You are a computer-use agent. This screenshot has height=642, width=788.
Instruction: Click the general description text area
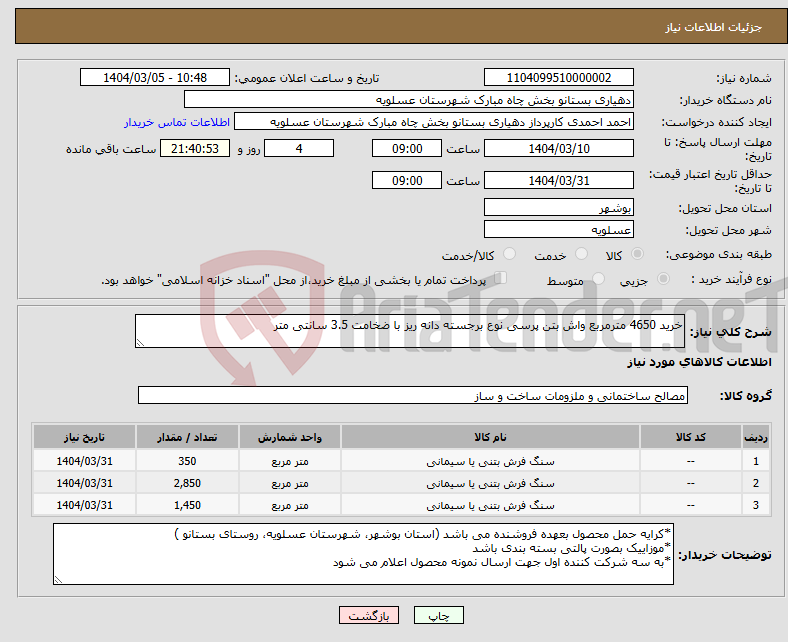(410, 331)
